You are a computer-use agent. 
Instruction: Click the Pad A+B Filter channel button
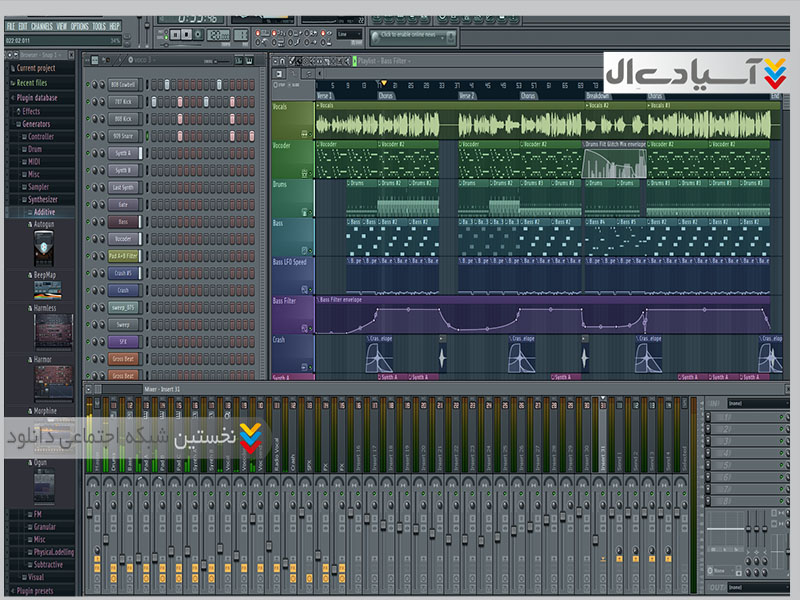[123, 256]
